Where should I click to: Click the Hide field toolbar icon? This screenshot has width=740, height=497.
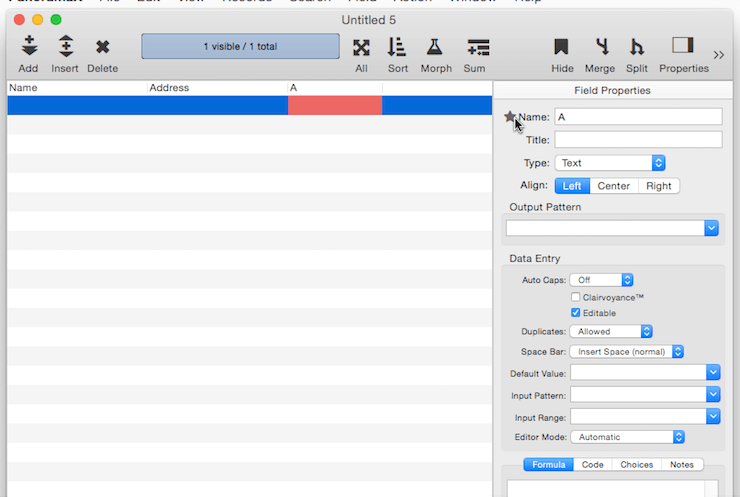561,47
